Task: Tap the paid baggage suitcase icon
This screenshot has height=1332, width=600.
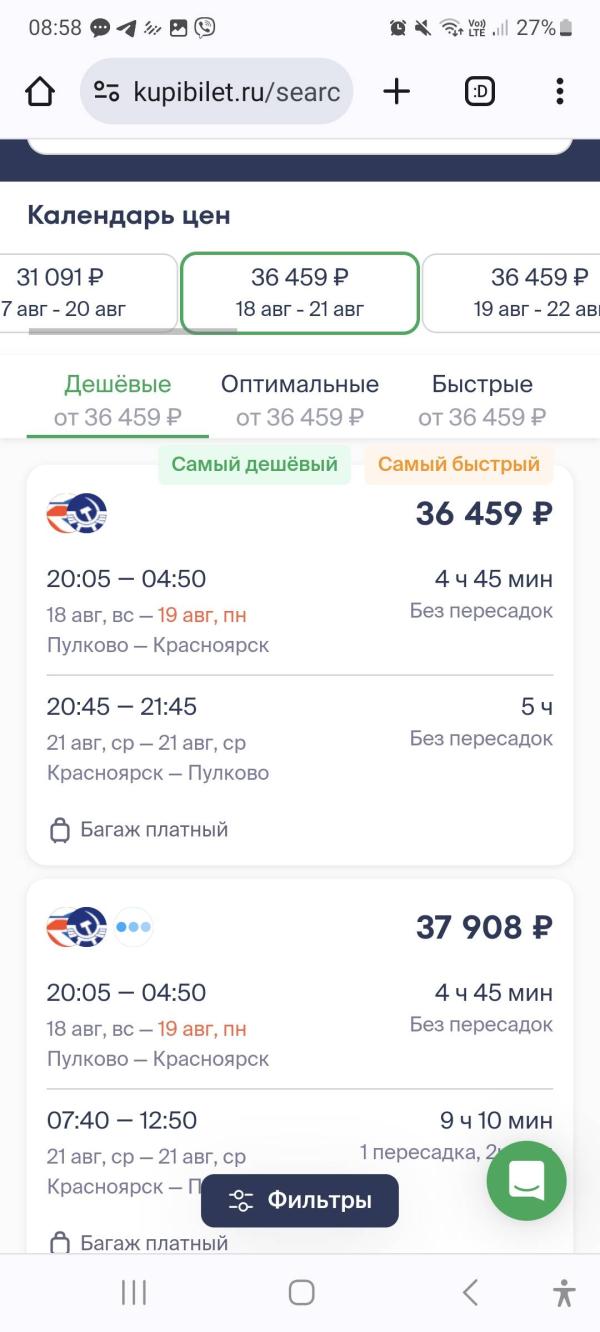Action: click(x=60, y=830)
